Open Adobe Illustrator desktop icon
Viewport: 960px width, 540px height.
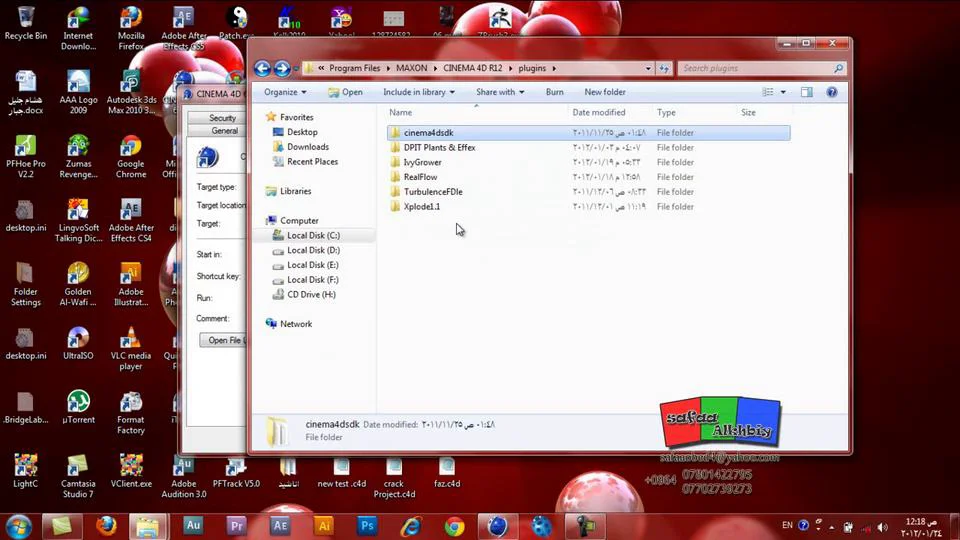pyautogui.click(x=131, y=284)
